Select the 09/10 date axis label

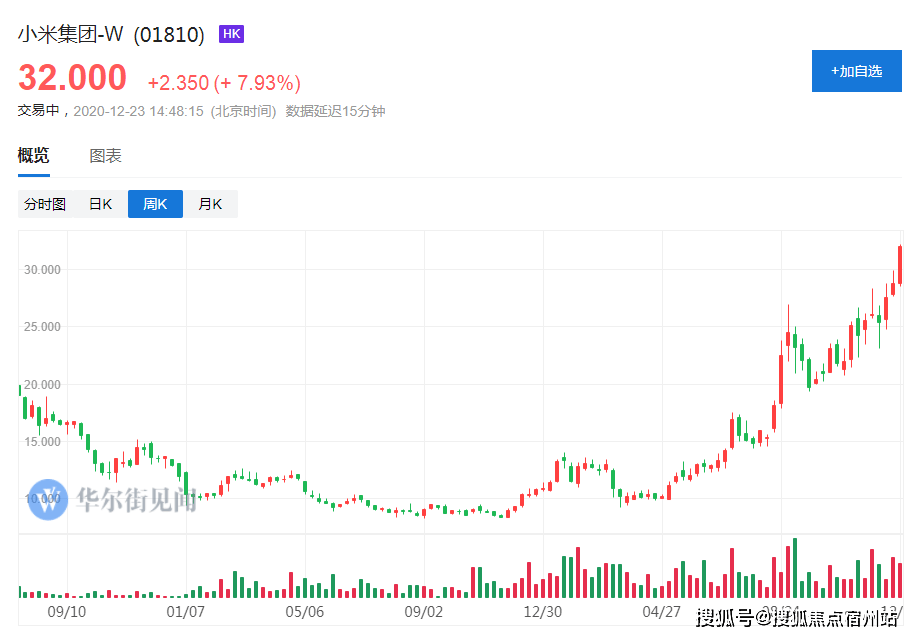(x=67, y=611)
